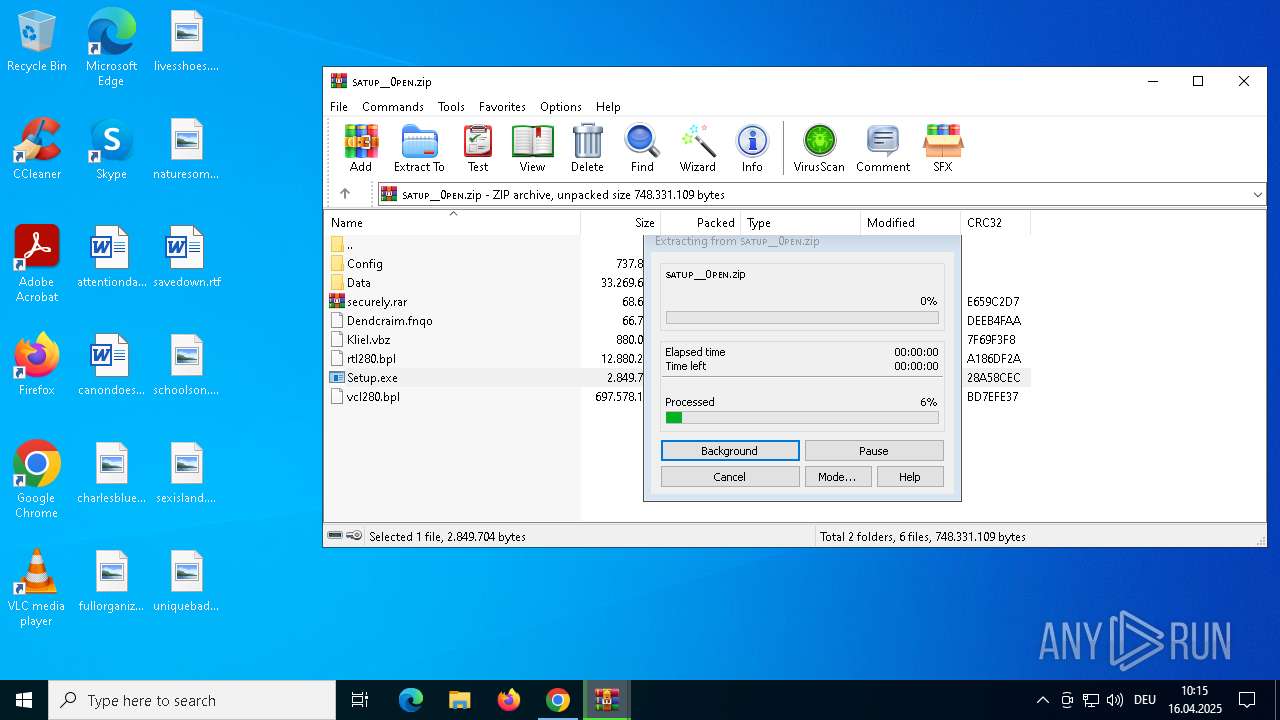
Task: Click the drive icon in status bar
Action: coord(336,536)
